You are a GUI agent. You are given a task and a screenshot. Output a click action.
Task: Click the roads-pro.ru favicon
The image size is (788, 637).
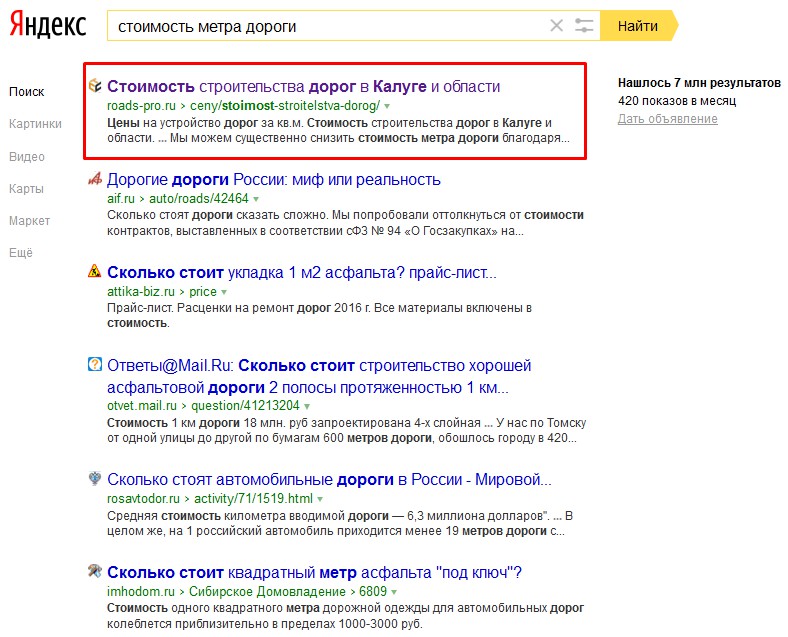coord(95,85)
